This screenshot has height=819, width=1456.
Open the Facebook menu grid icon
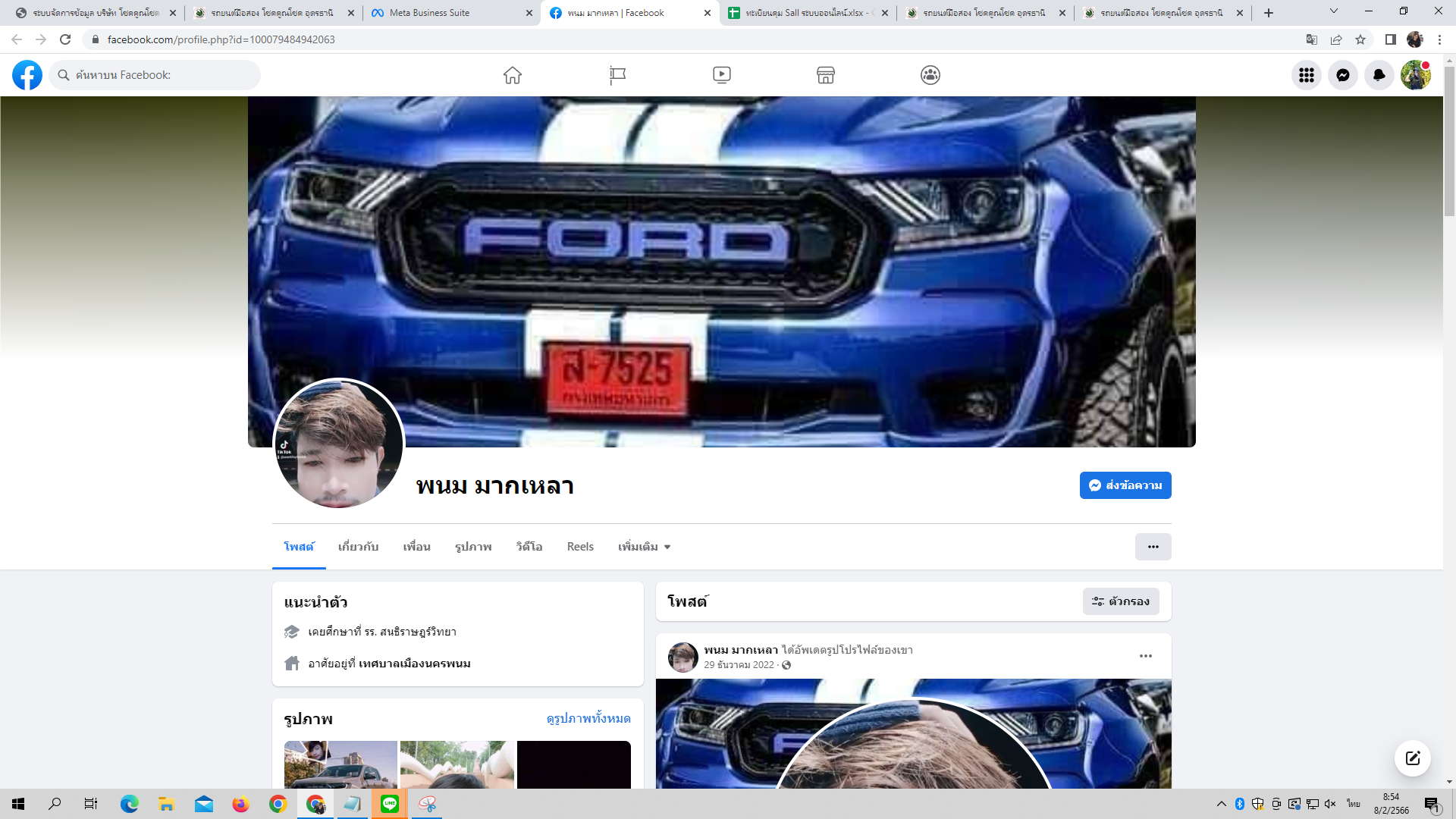tap(1306, 75)
